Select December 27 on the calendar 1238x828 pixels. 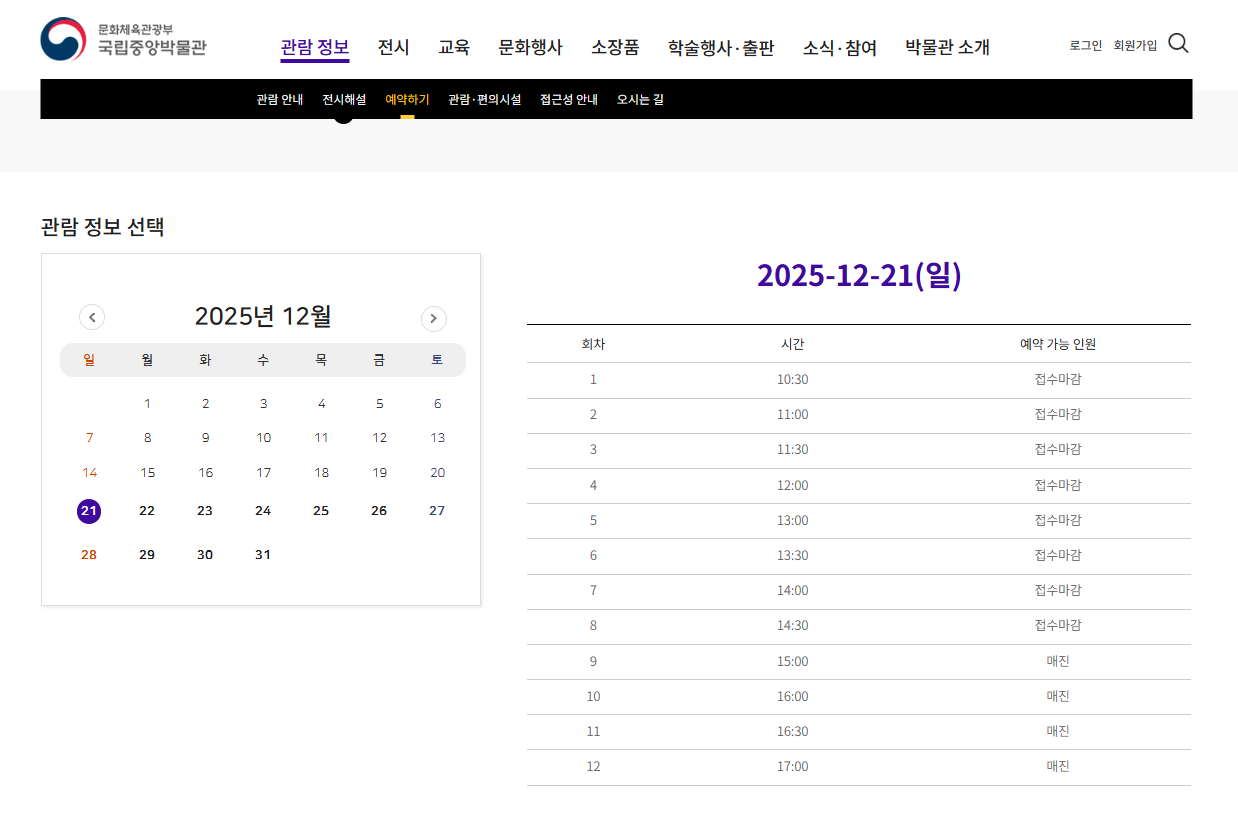click(437, 511)
